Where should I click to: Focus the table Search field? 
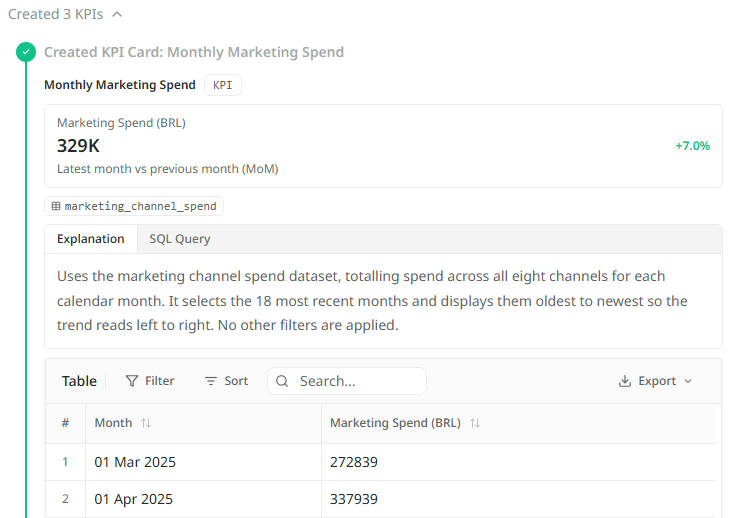[x=347, y=381]
